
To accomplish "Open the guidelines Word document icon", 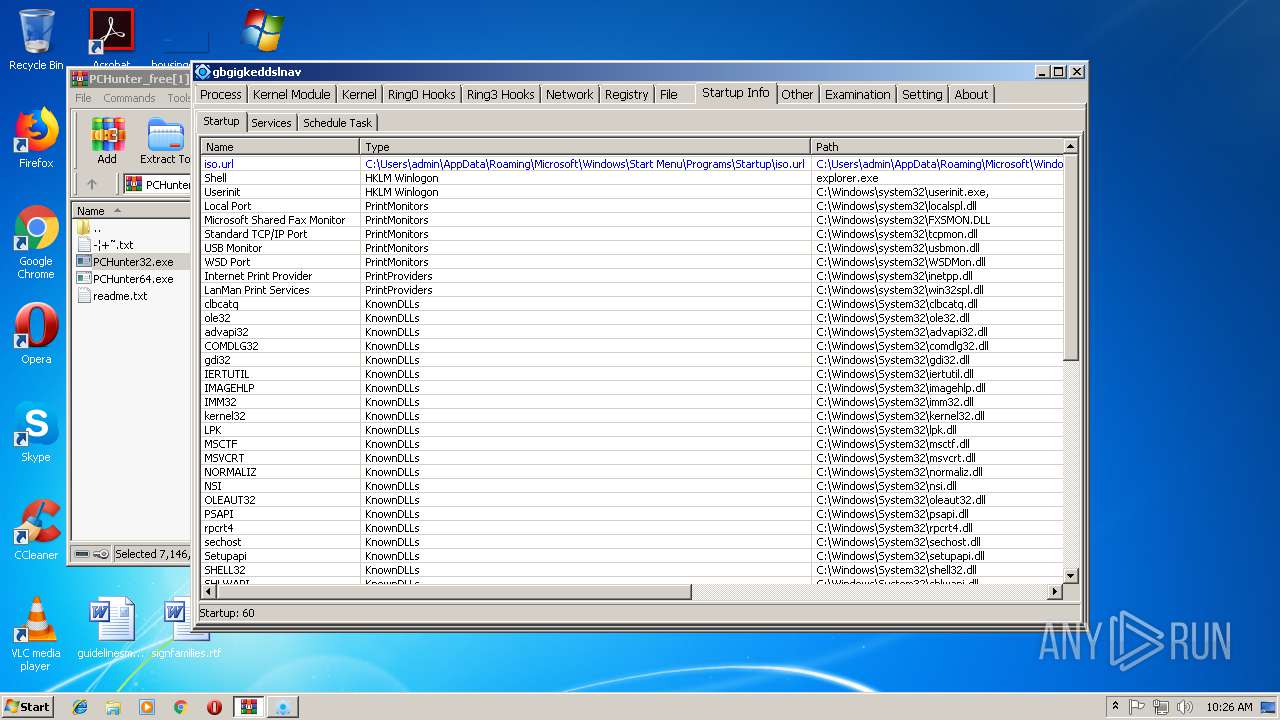I will (111, 628).
